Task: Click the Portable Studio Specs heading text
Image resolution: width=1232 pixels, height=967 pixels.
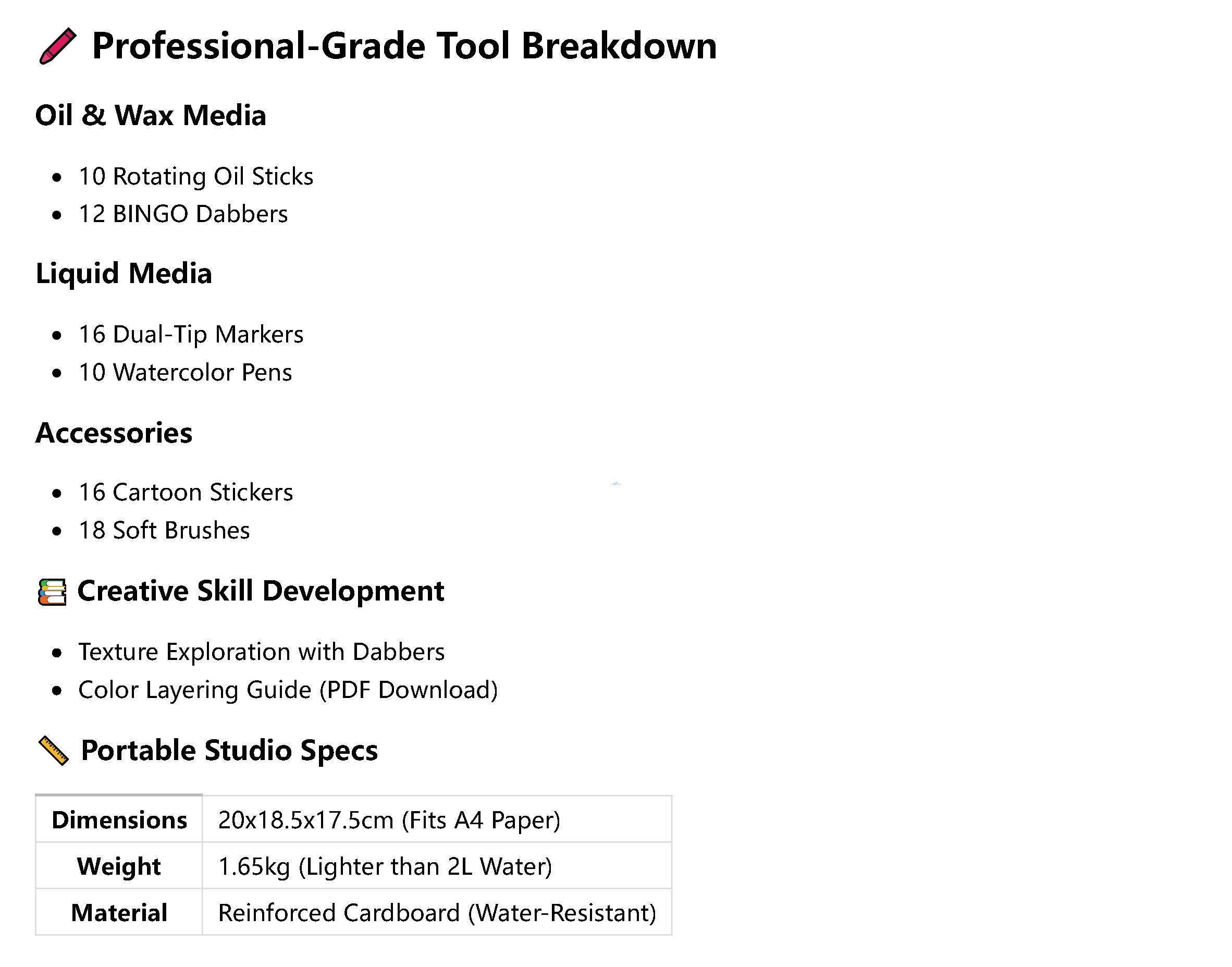Action: [229, 751]
